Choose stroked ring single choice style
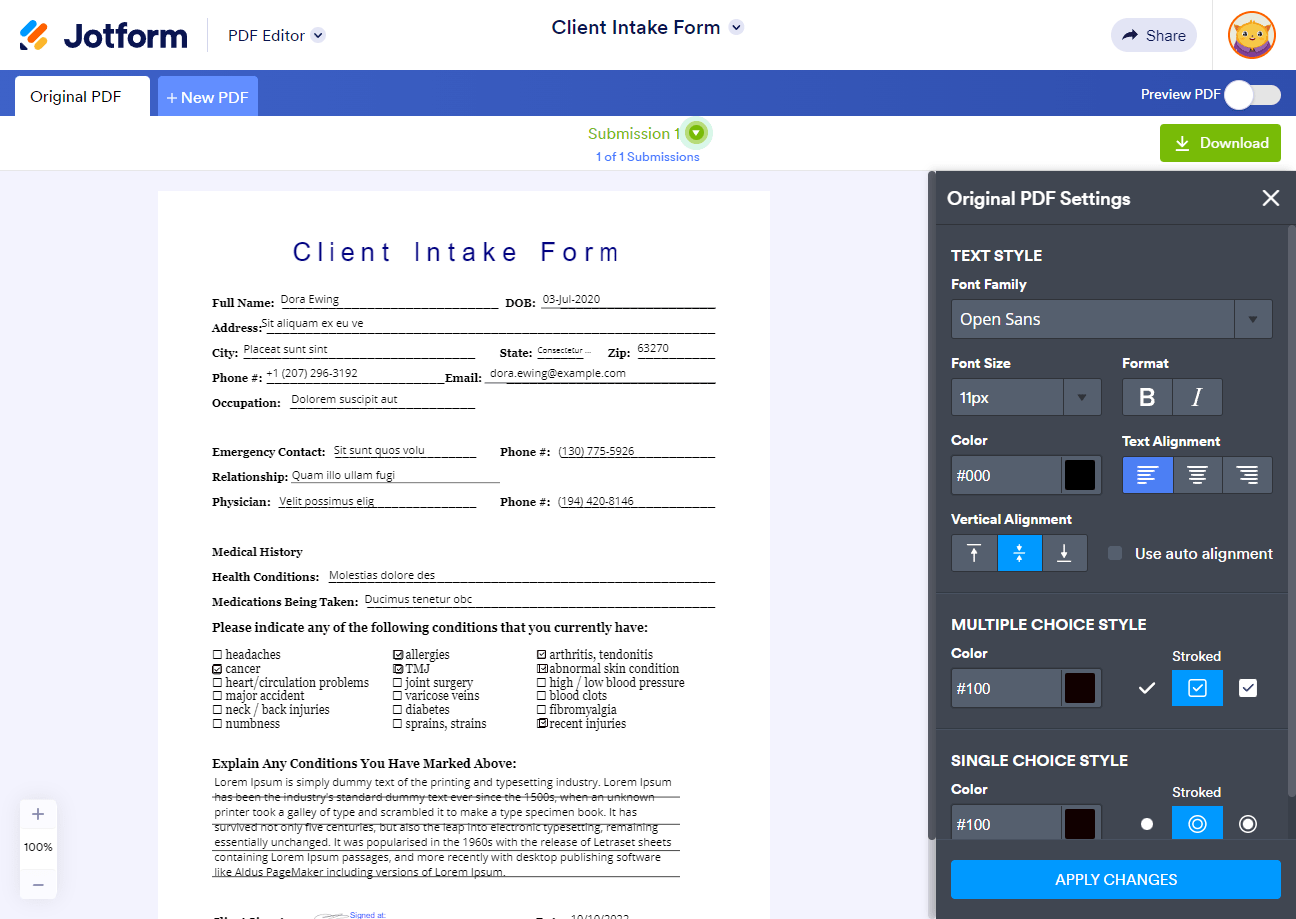Screen dimensions: 1296x919 [1197, 824]
